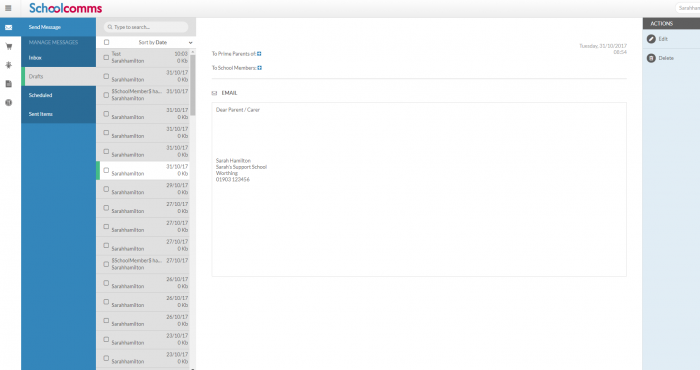Tick the select-all checkbox above list
The image size is (700, 370).
point(106,42)
